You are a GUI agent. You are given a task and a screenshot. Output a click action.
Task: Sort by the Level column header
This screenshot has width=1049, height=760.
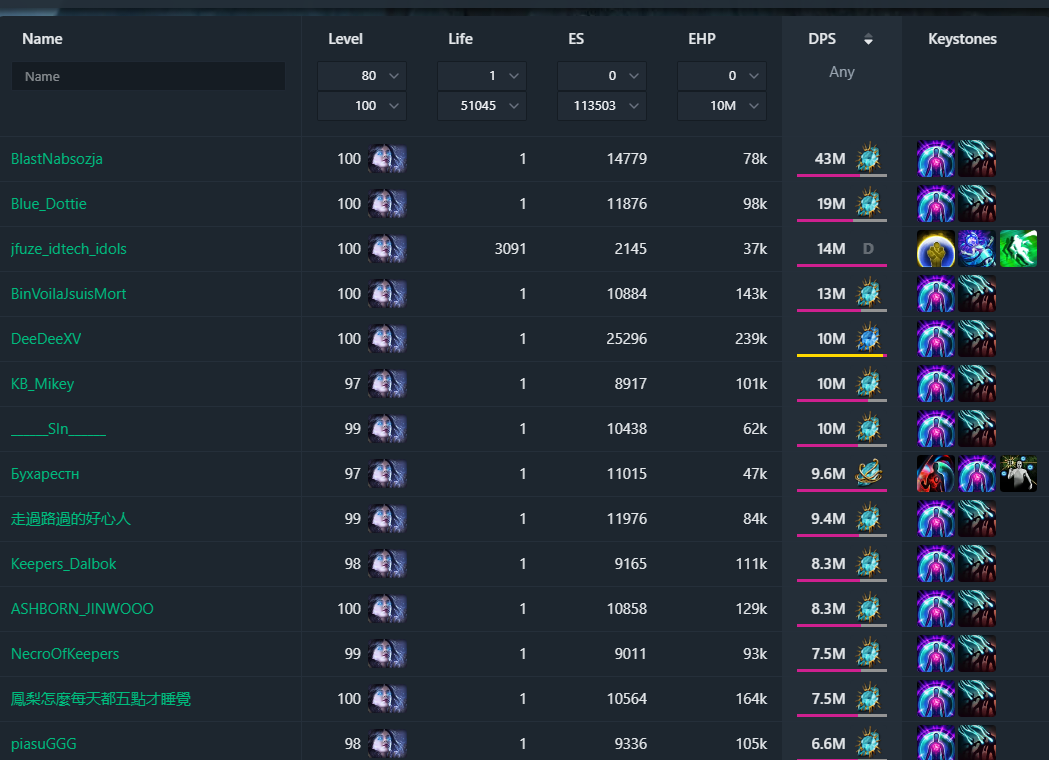click(x=345, y=39)
